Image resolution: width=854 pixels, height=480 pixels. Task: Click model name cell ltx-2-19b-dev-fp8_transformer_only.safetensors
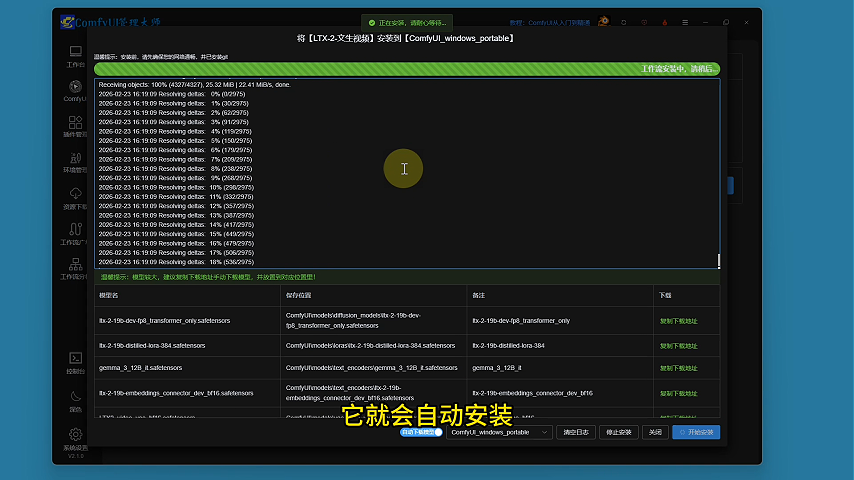(x=164, y=320)
